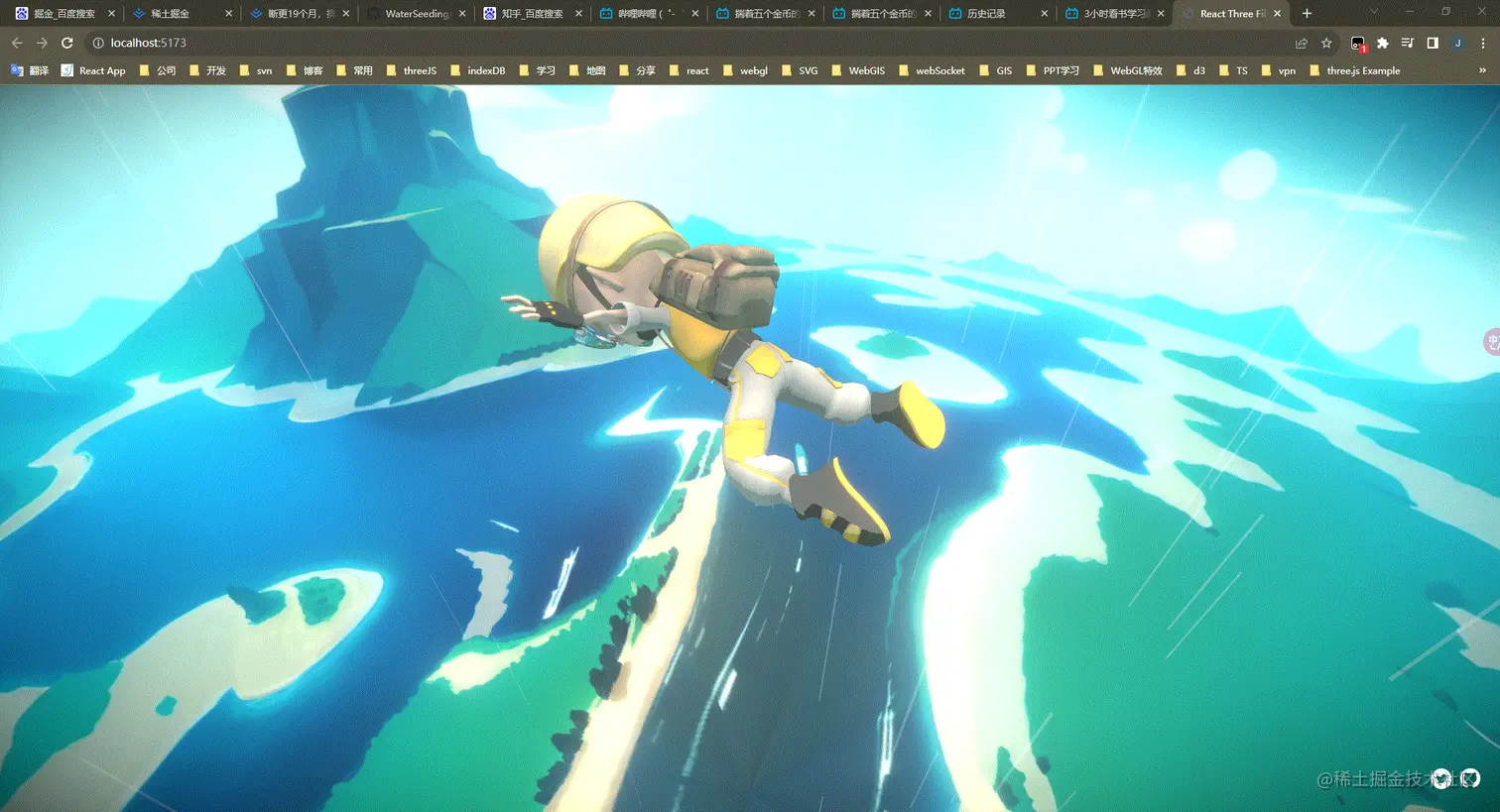Viewport: 1500px width, 812px height.
Task: Expand the 学习 bookmark folder
Action: (537, 70)
